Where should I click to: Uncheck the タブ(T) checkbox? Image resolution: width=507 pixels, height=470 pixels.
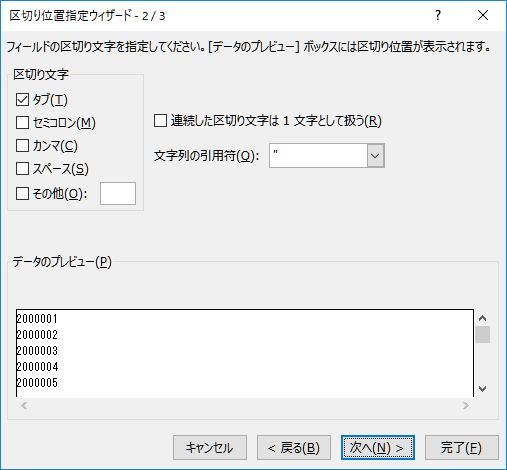point(22,99)
